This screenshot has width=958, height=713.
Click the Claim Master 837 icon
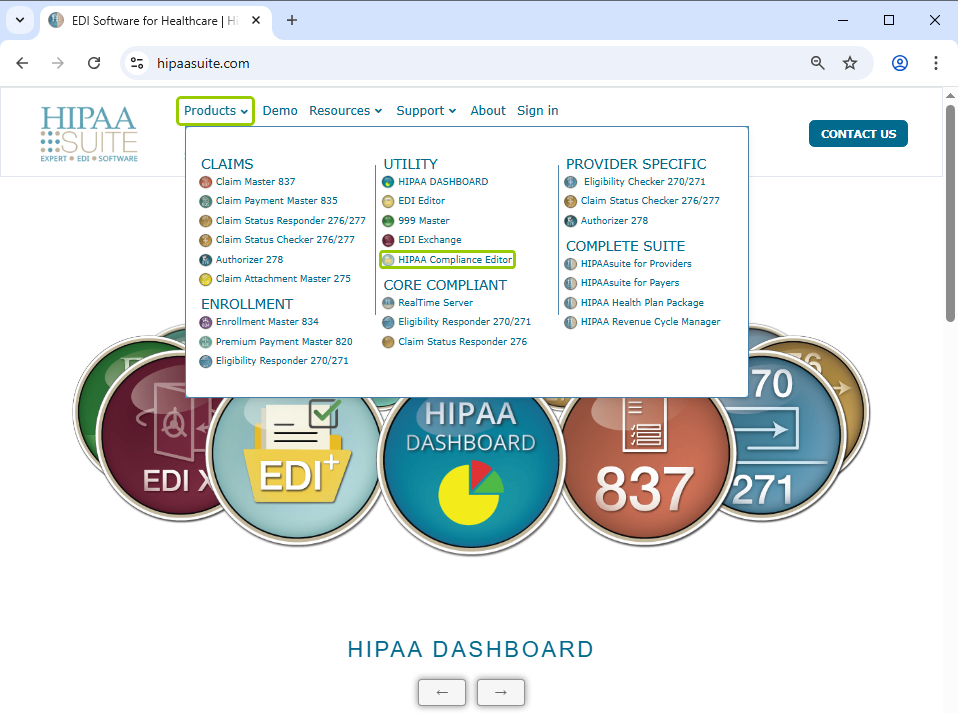(x=206, y=182)
